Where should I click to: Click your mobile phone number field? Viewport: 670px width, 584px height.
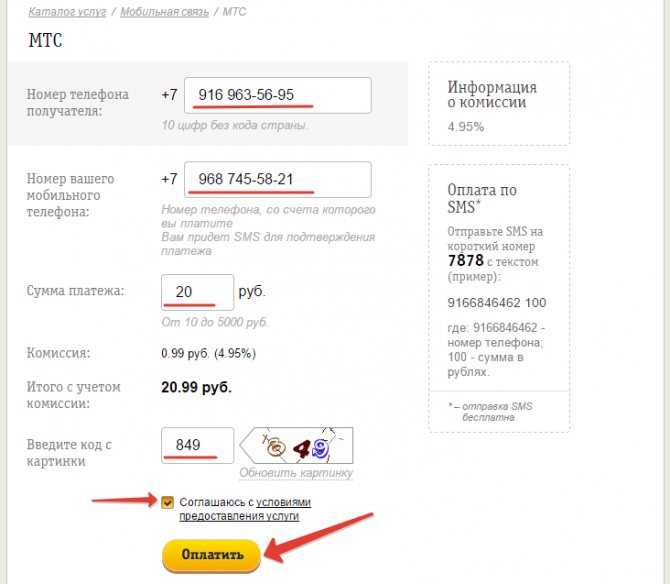coord(278,179)
